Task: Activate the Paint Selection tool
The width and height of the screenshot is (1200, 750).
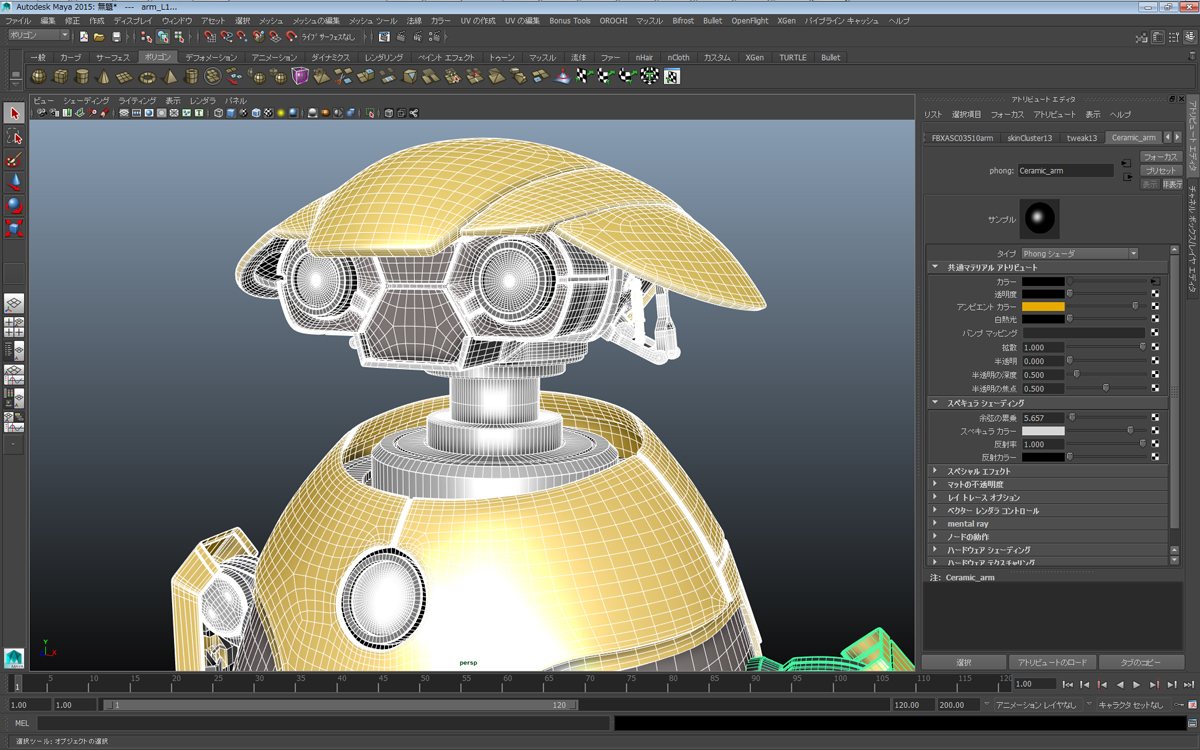Action: pyautogui.click(x=14, y=160)
